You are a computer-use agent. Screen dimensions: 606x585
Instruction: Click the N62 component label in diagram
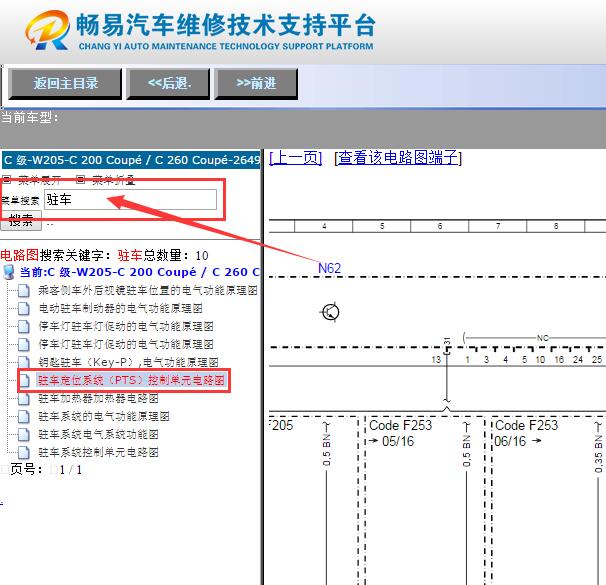(x=329, y=268)
